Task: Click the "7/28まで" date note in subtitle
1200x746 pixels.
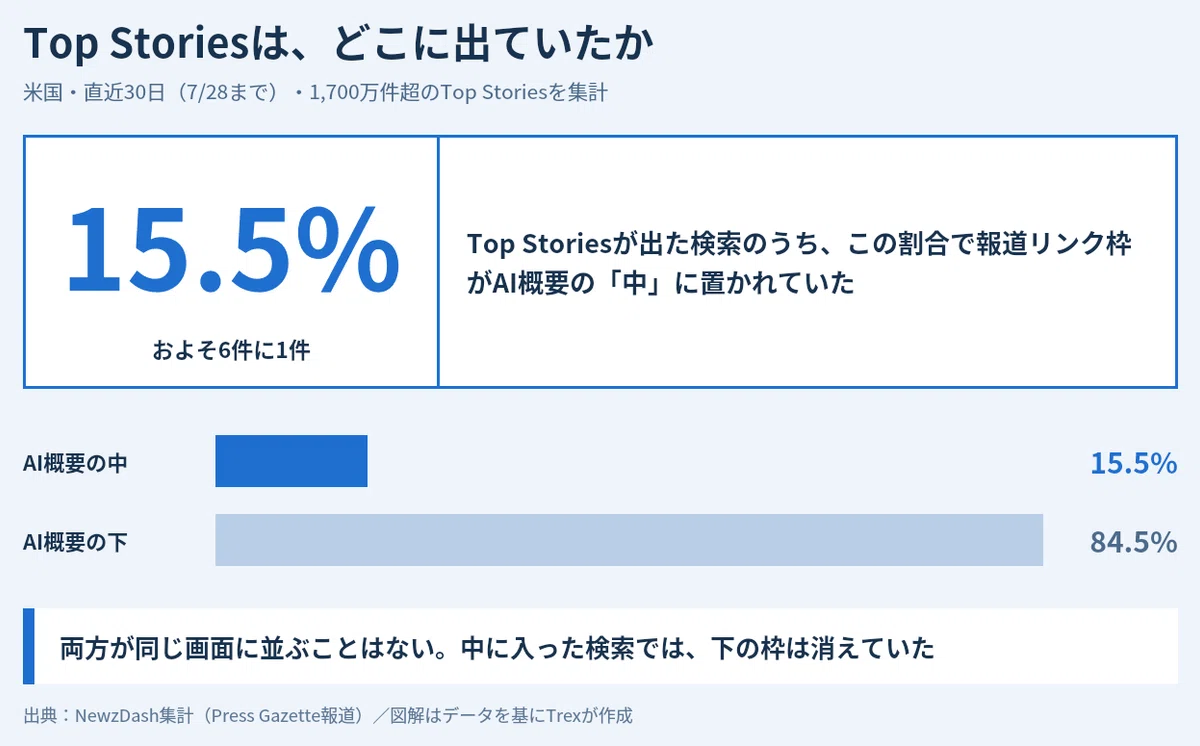Action: click(229, 93)
